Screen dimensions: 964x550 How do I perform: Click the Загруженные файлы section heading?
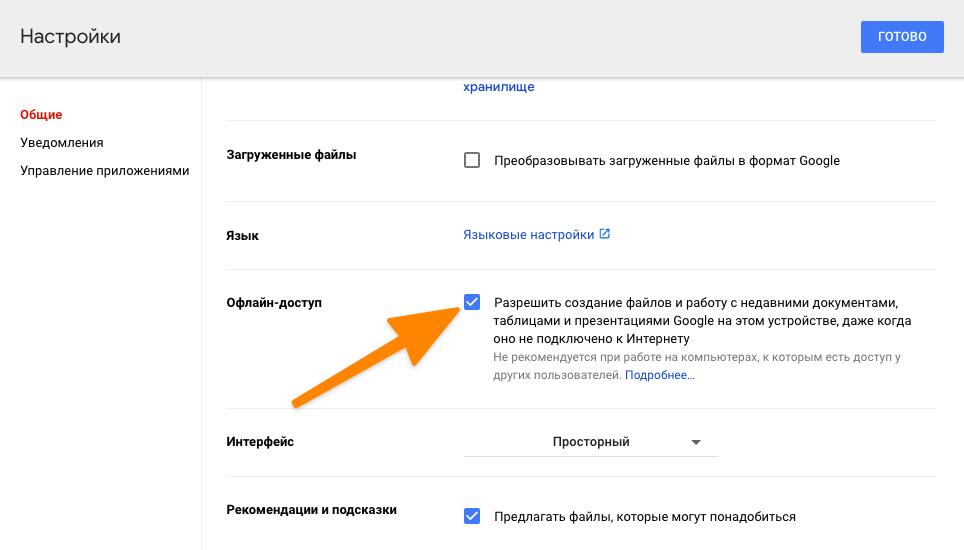291,155
